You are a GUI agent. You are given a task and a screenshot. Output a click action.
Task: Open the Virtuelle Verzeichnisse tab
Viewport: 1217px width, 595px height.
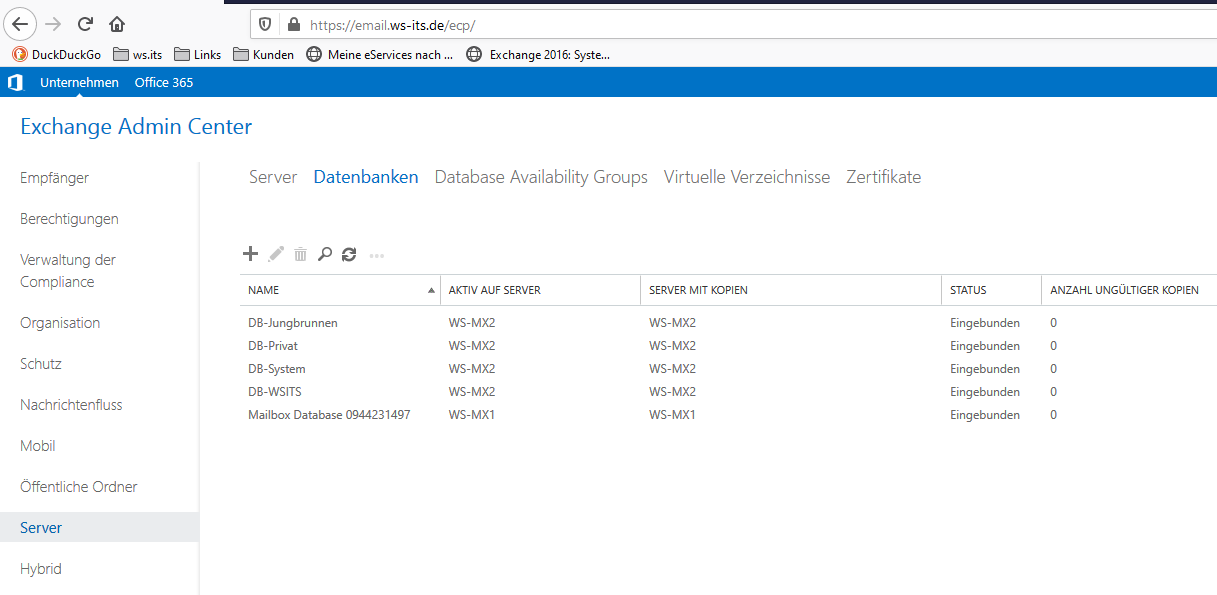(x=747, y=177)
